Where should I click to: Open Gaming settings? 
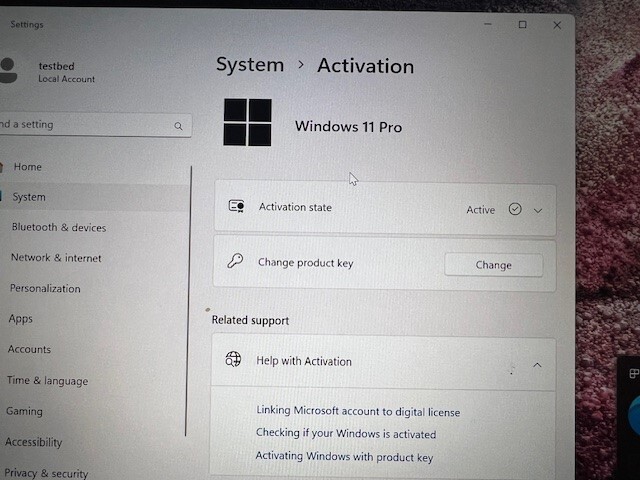[x=24, y=411]
